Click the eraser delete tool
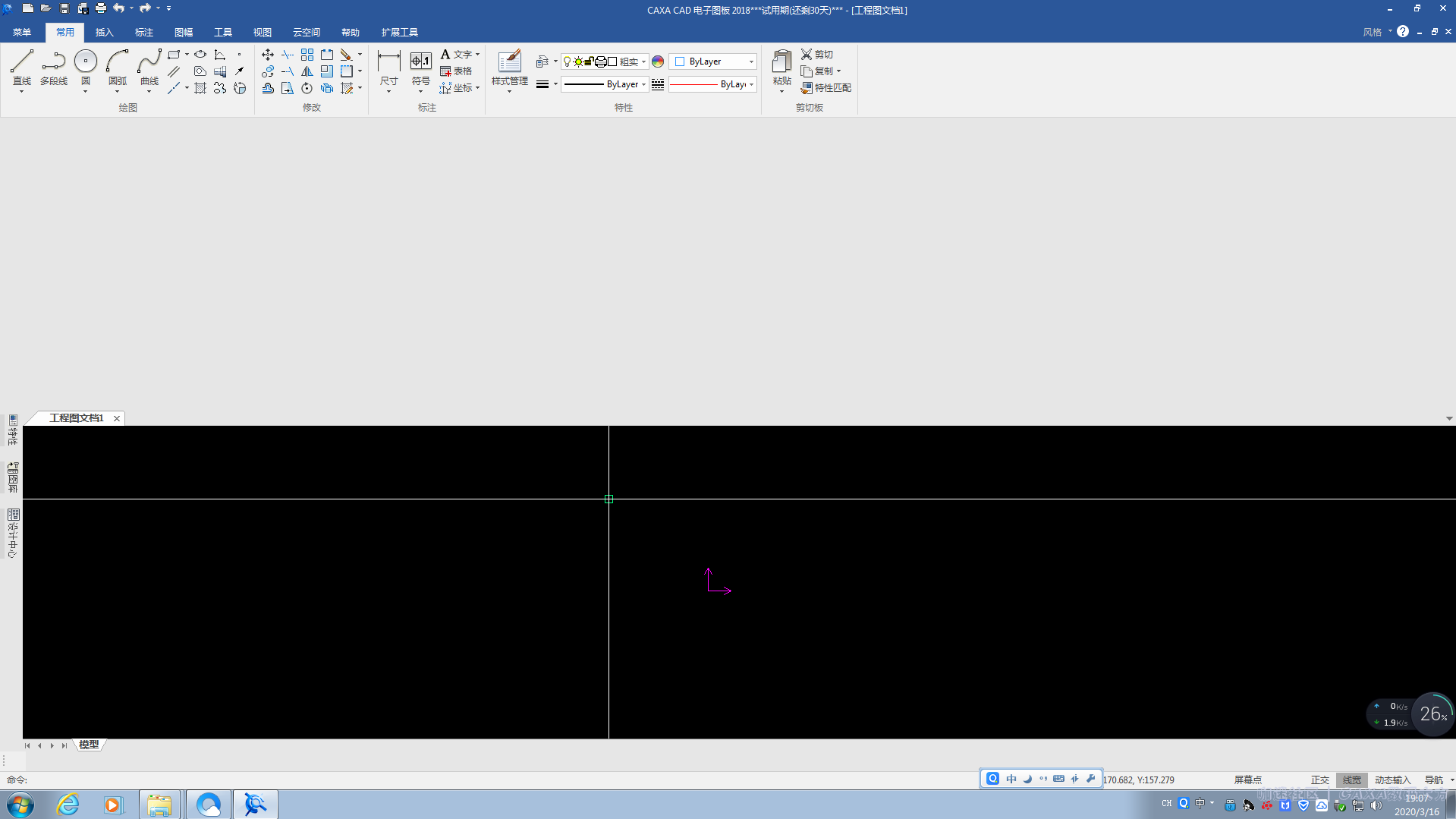 (346, 55)
